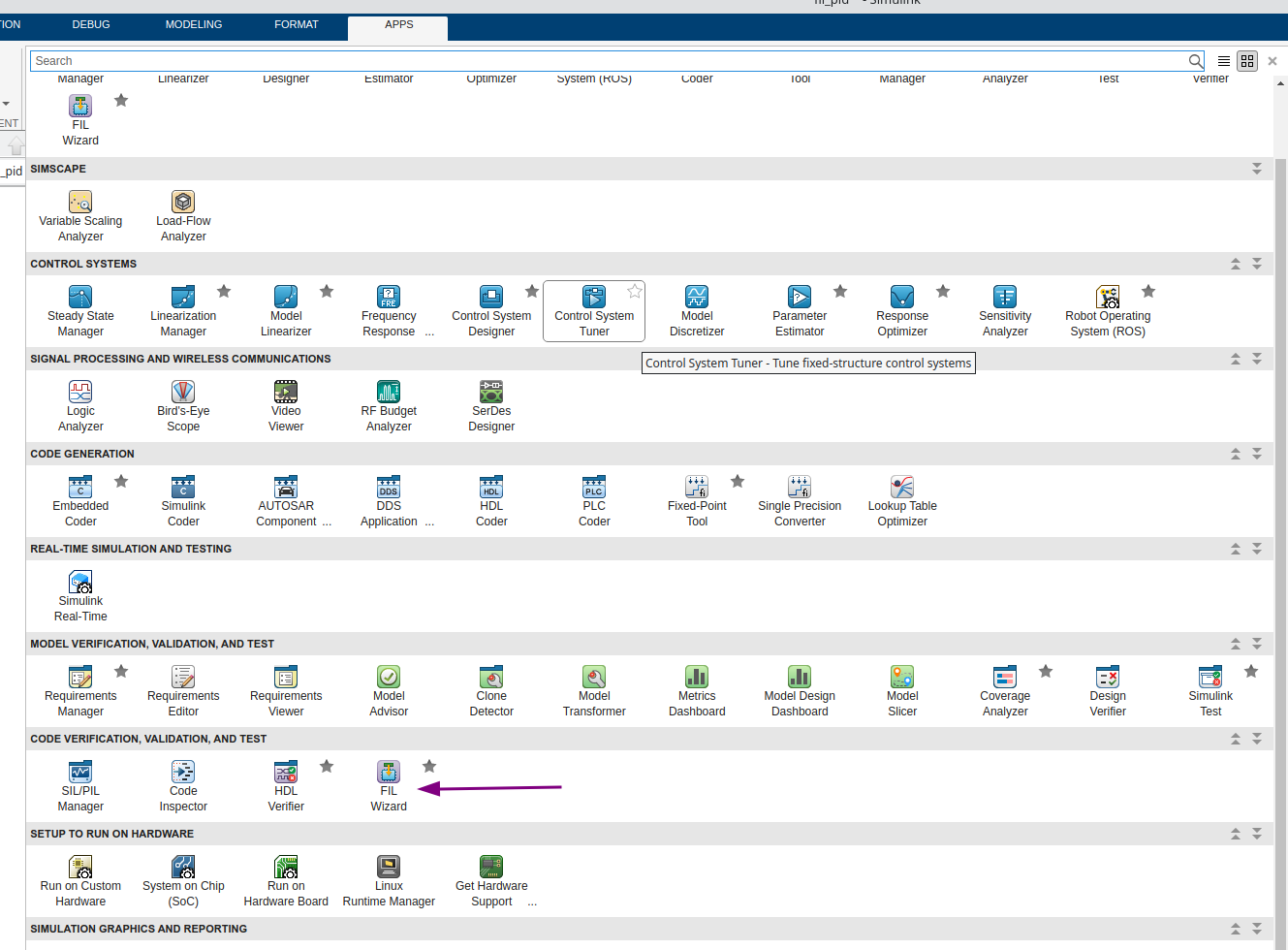The height and width of the screenshot is (950, 1288).
Task: Toggle favorite star for Requirements Manager
Action: click(x=121, y=671)
